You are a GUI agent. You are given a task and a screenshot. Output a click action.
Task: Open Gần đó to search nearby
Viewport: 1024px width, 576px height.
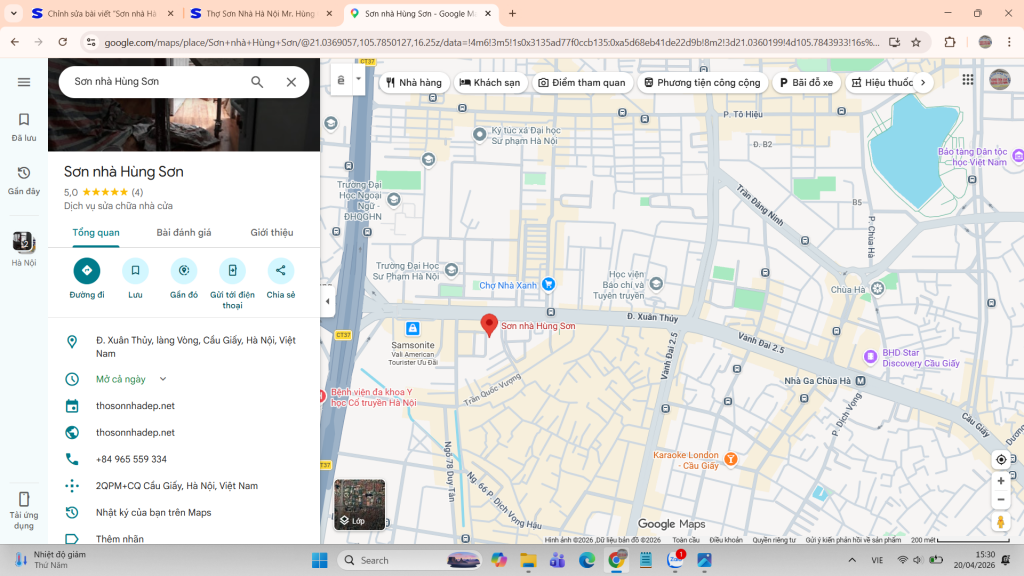tap(183, 270)
